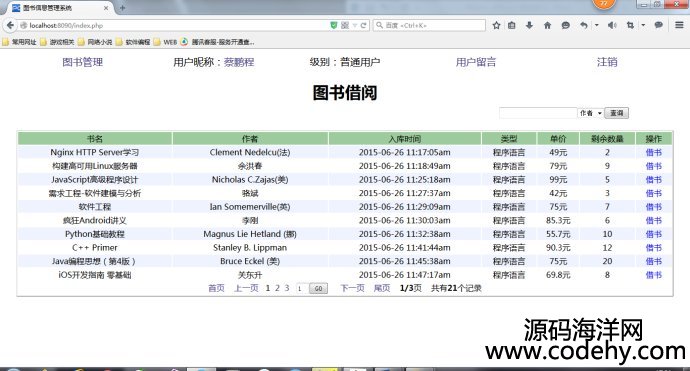Viewport: 690px width, 371px height.
Task: Reload the page with the refresh icon
Action: pyautogui.click(x=363, y=26)
